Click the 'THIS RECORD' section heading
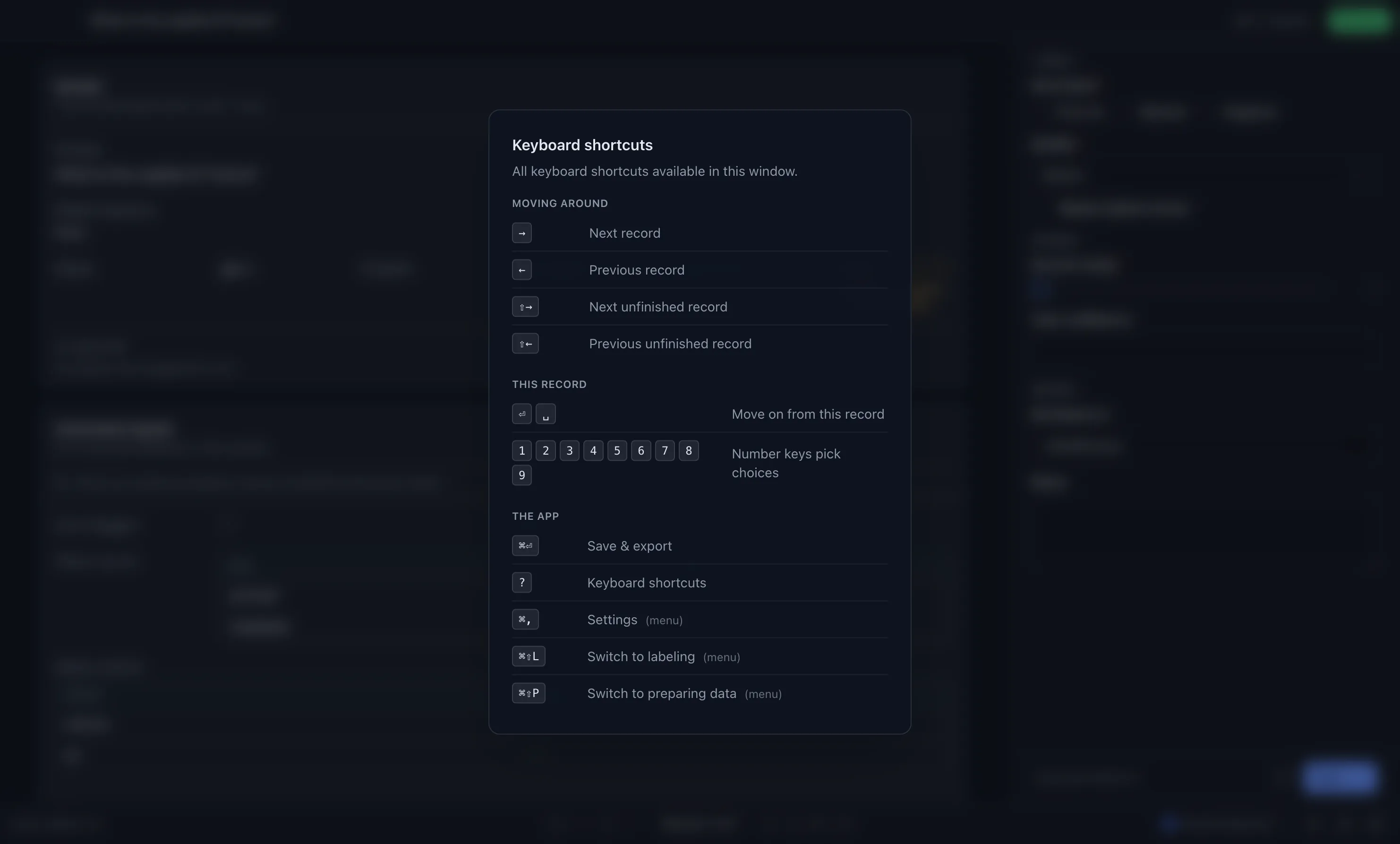 pyautogui.click(x=549, y=385)
